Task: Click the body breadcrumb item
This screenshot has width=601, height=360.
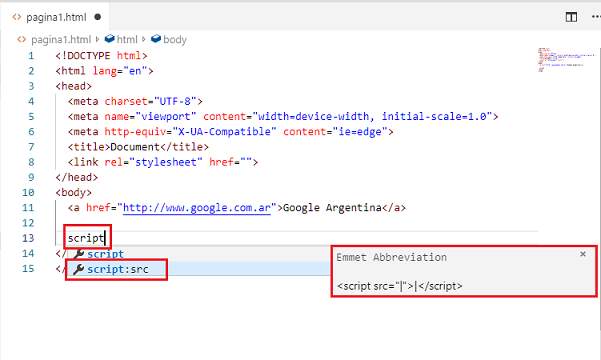Action: (x=175, y=40)
